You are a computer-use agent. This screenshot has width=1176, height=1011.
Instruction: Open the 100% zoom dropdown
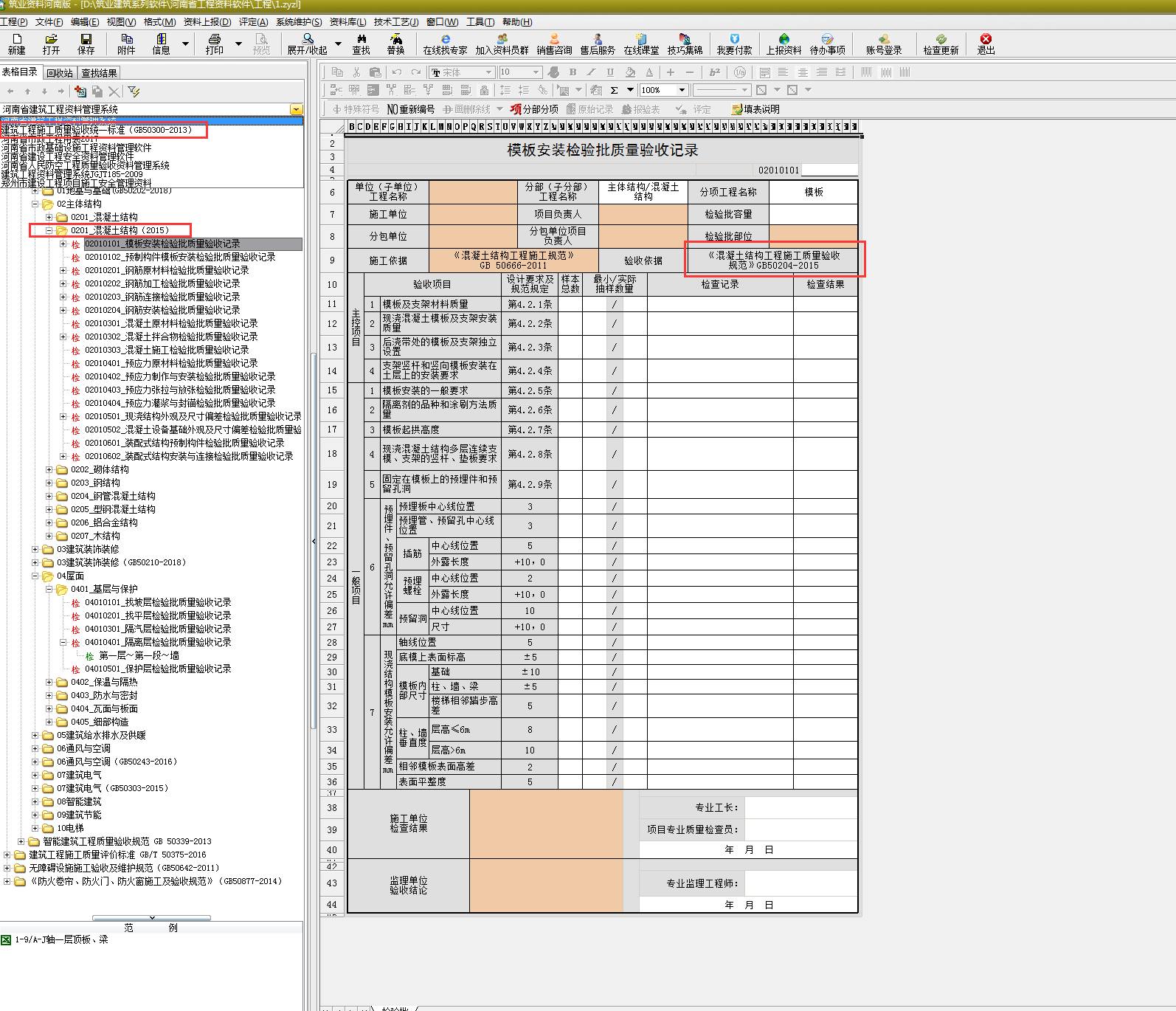[x=682, y=90]
